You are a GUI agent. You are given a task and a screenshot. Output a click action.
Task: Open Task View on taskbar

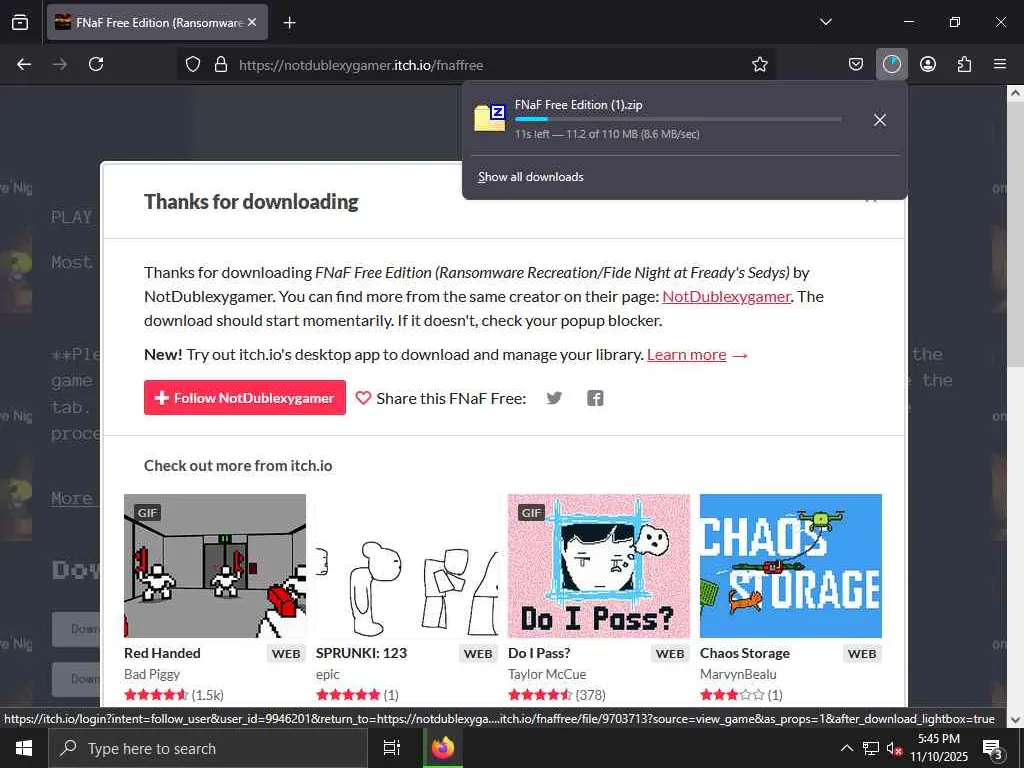[x=392, y=748]
